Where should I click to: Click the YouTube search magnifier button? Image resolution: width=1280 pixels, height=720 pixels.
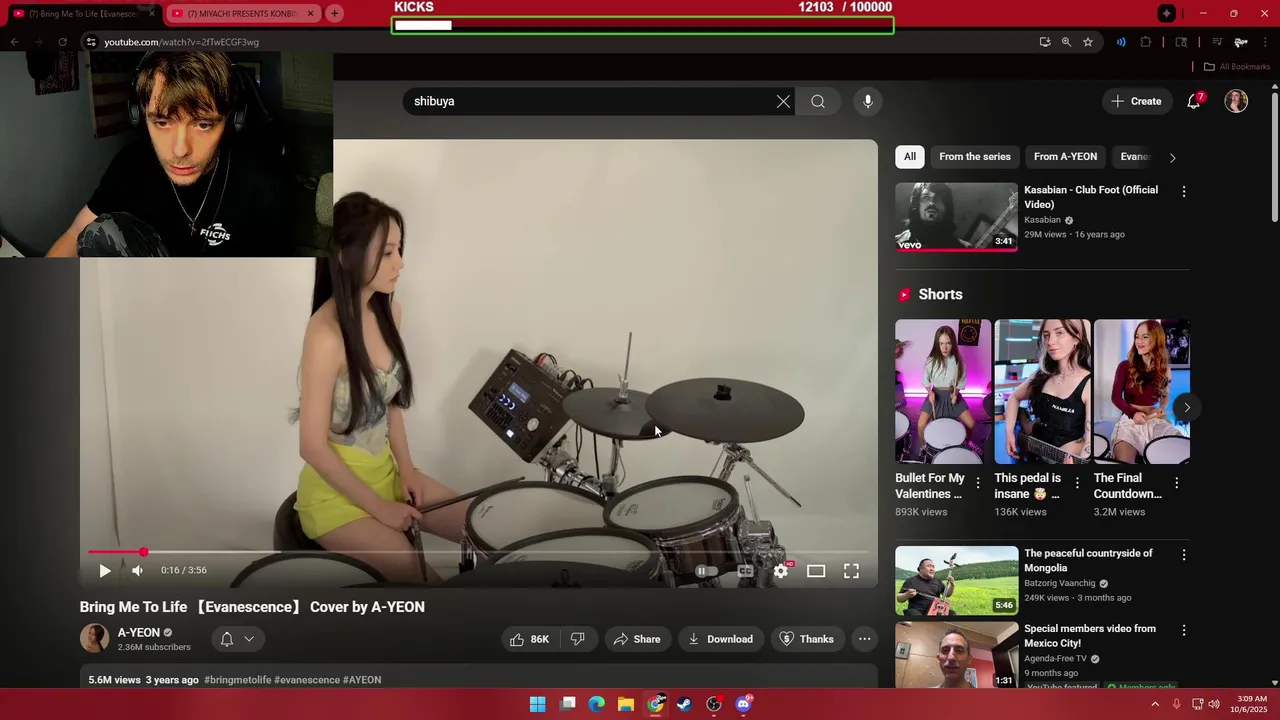click(x=818, y=101)
